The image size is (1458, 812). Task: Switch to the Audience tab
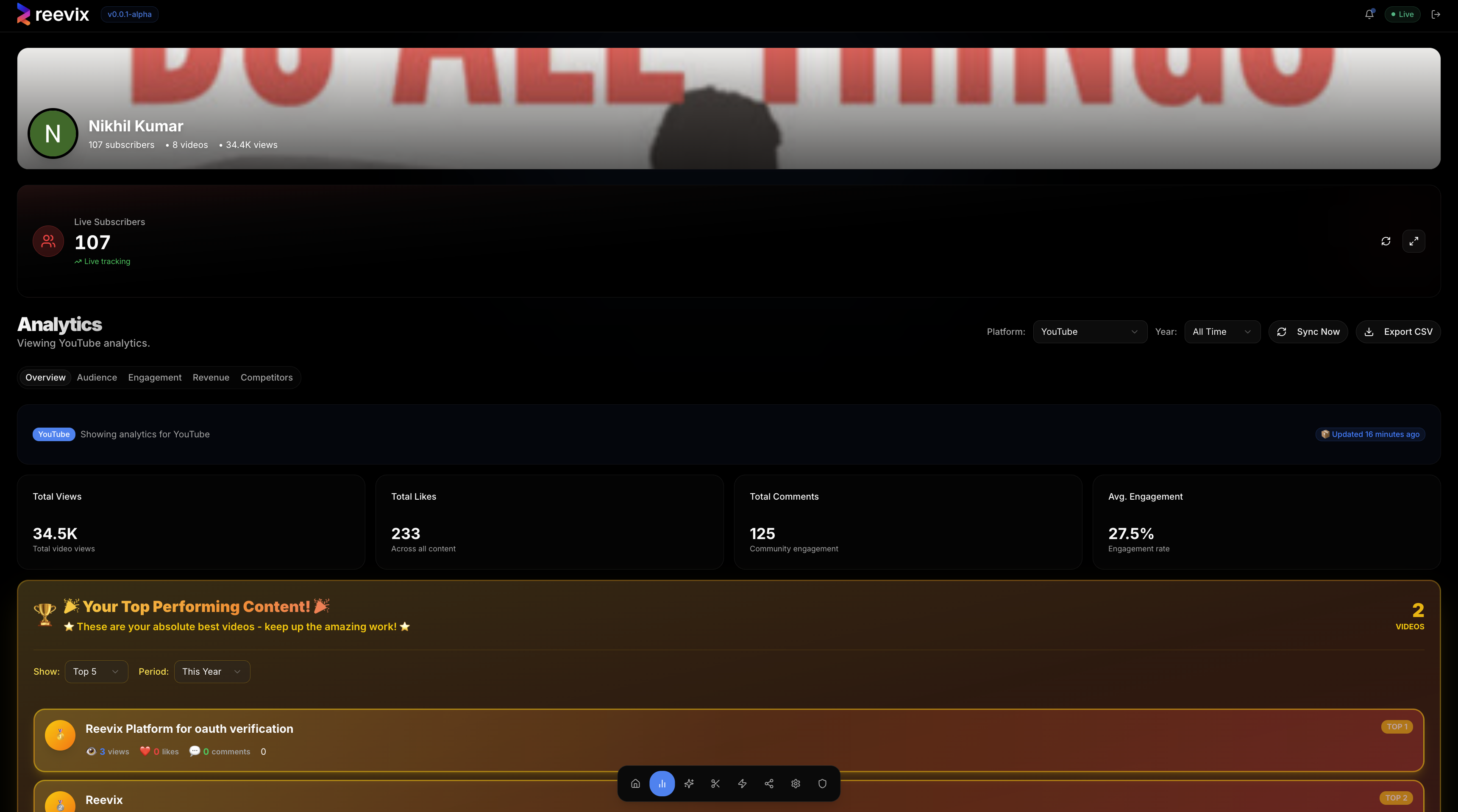[97, 378]
